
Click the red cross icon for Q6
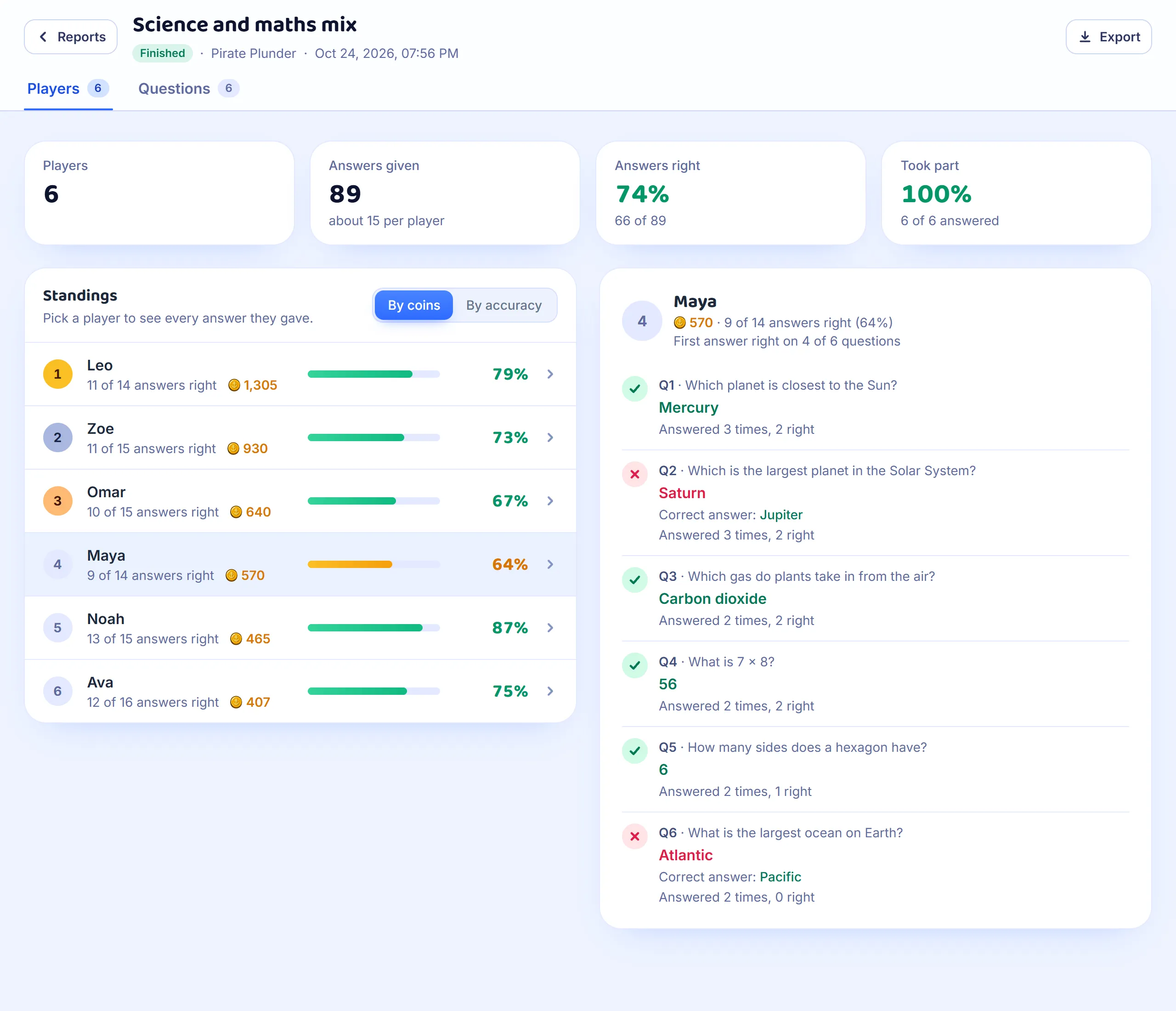pyautogui.click(x=635, y=837)
